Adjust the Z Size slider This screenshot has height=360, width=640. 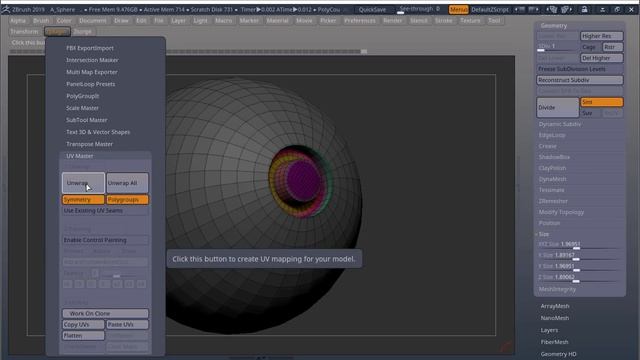click(580, 278)
